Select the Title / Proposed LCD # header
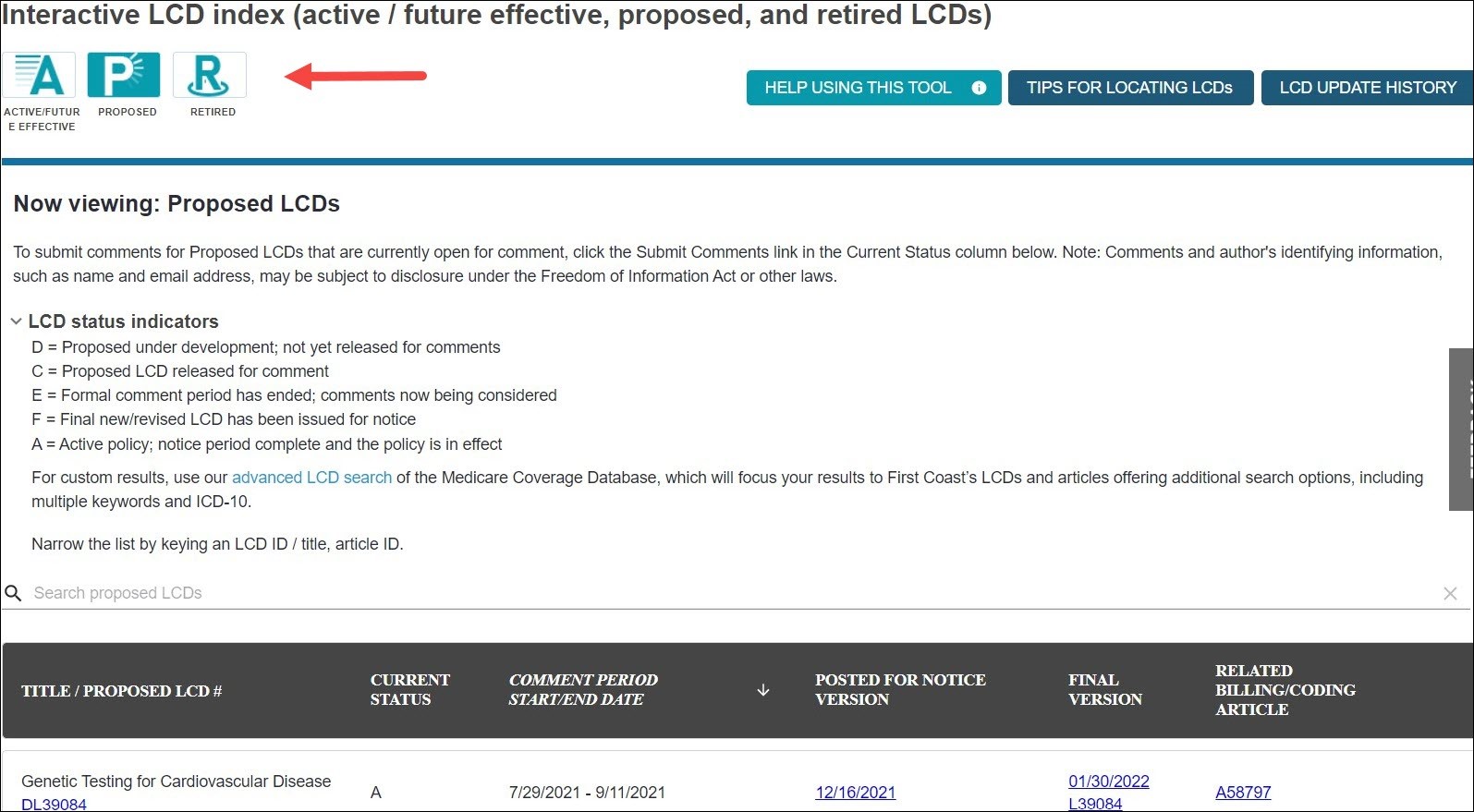The width and height of the screenshot is (1474, 812). pos(121,690)
